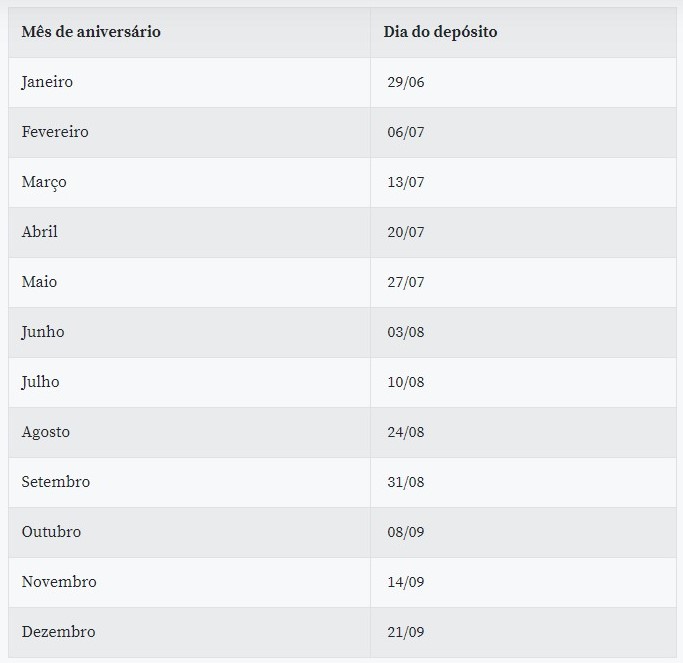Click the Fevereiro month cell
This screenshot has height=663, width=683.
click(x=55, y=132)
